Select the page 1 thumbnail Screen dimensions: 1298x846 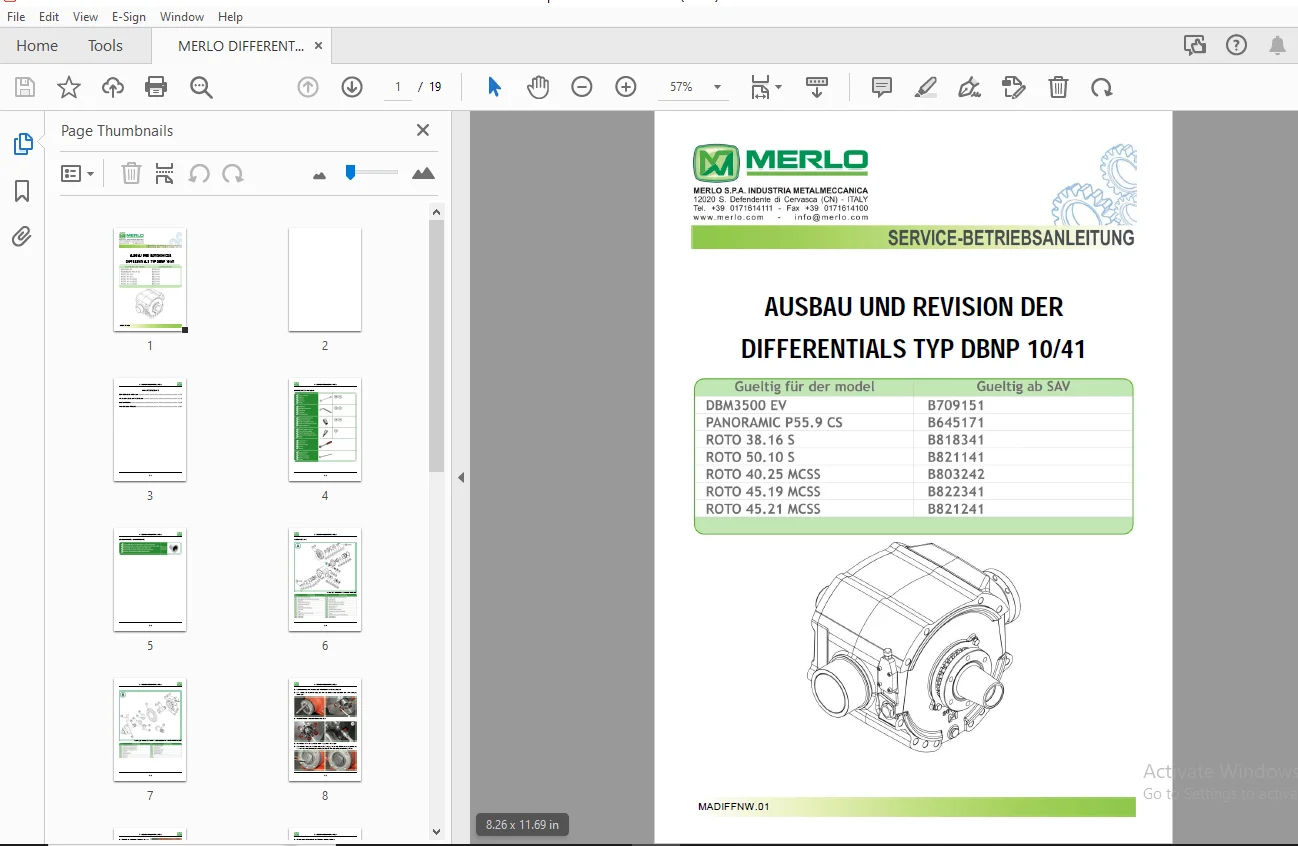point(150,280)
